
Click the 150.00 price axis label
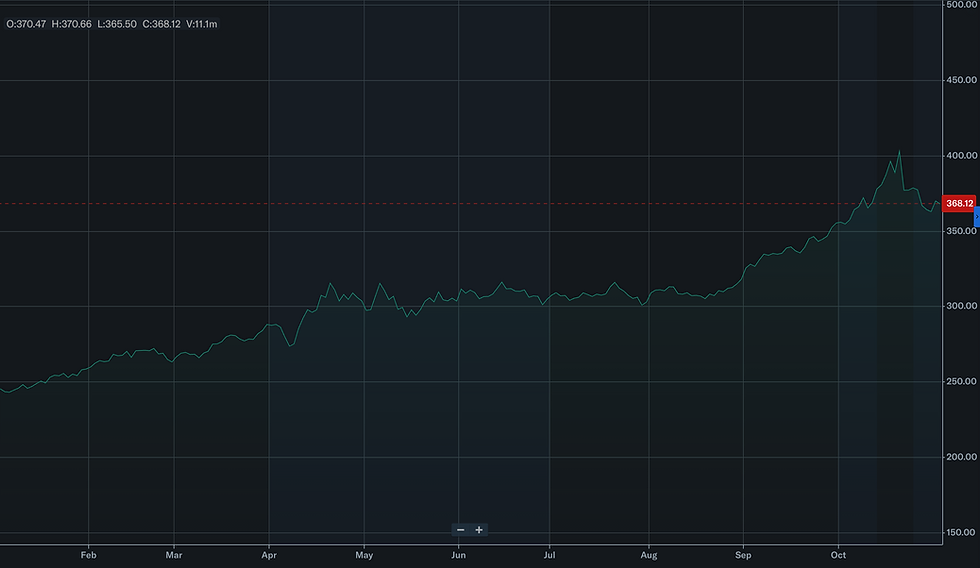click(961, 532)
